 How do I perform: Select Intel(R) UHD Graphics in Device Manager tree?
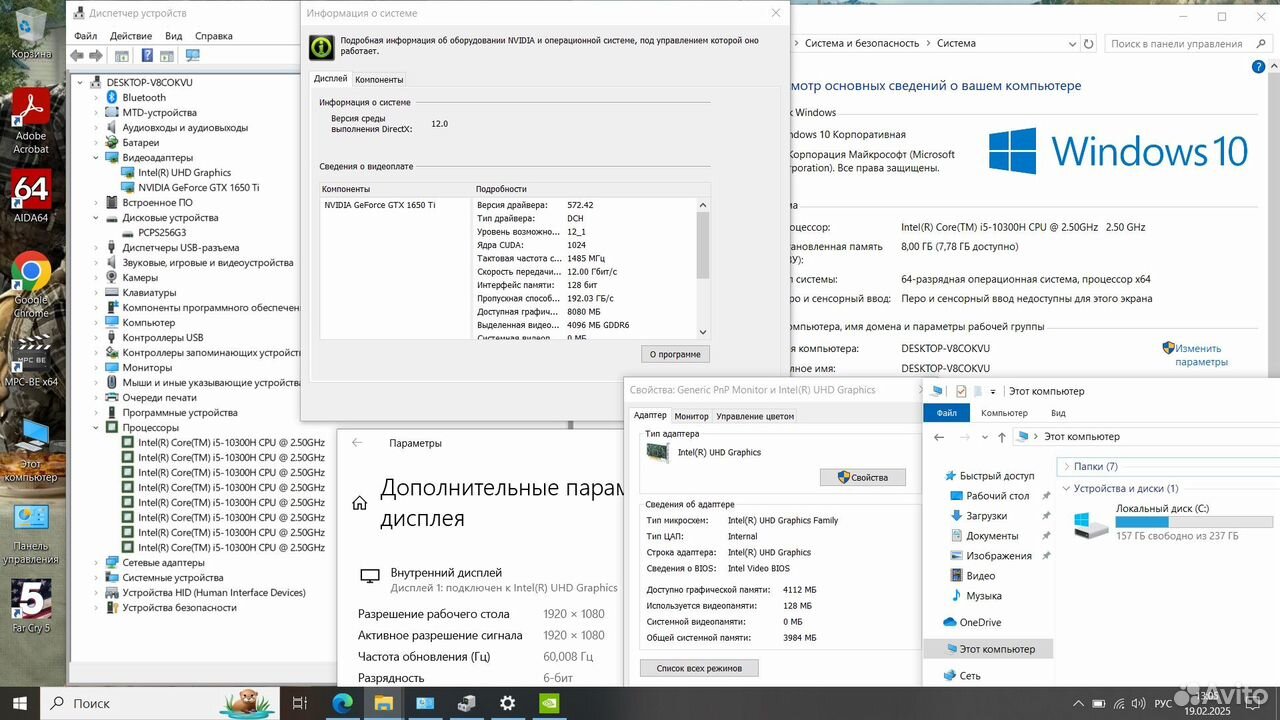tap(184, 172)
